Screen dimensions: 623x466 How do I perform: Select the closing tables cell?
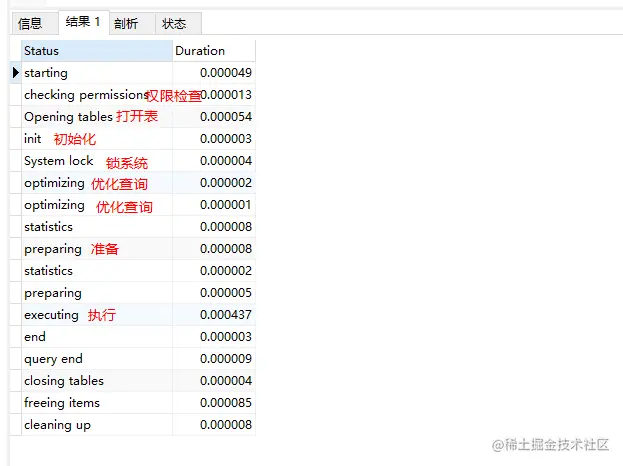point(97,381)
